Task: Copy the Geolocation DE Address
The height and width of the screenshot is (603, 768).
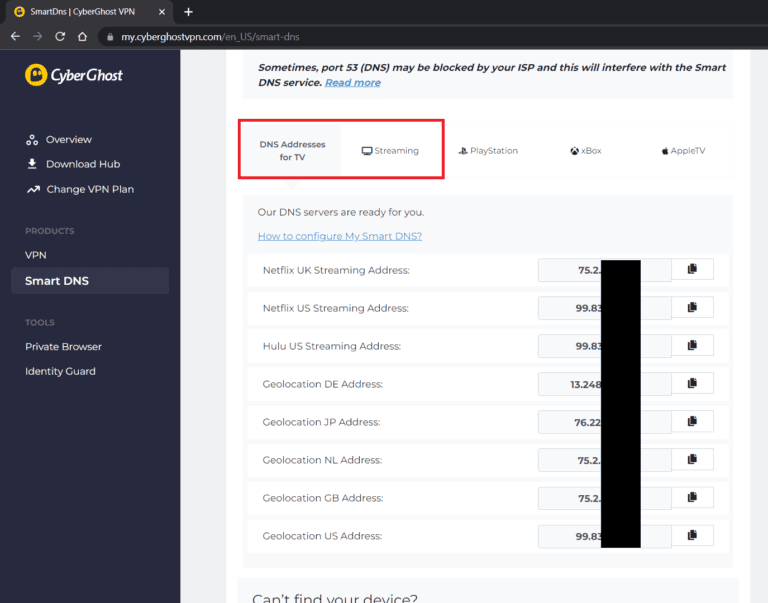Action: [691, 384]
